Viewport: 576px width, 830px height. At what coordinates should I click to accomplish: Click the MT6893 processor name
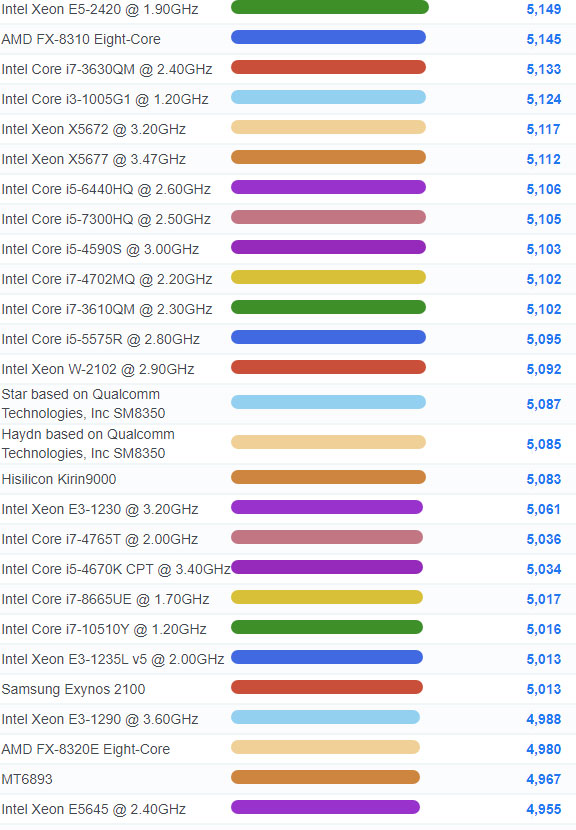coord(27,779)
